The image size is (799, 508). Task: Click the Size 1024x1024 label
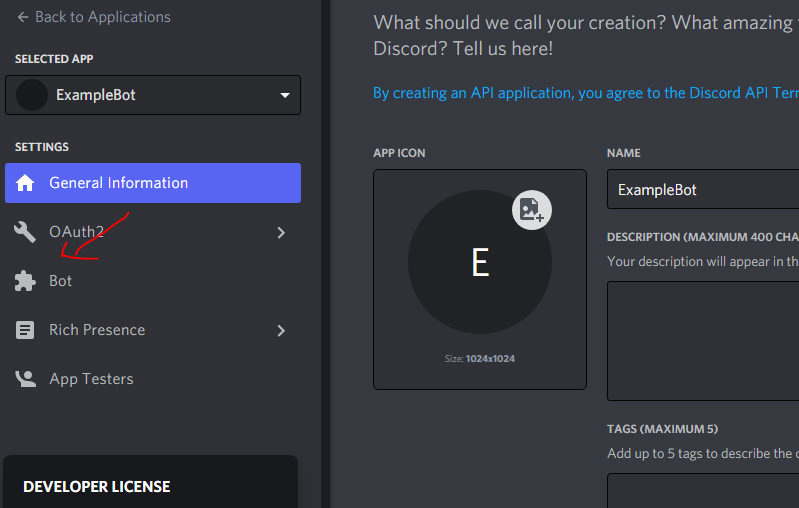(x=480, y=359)
